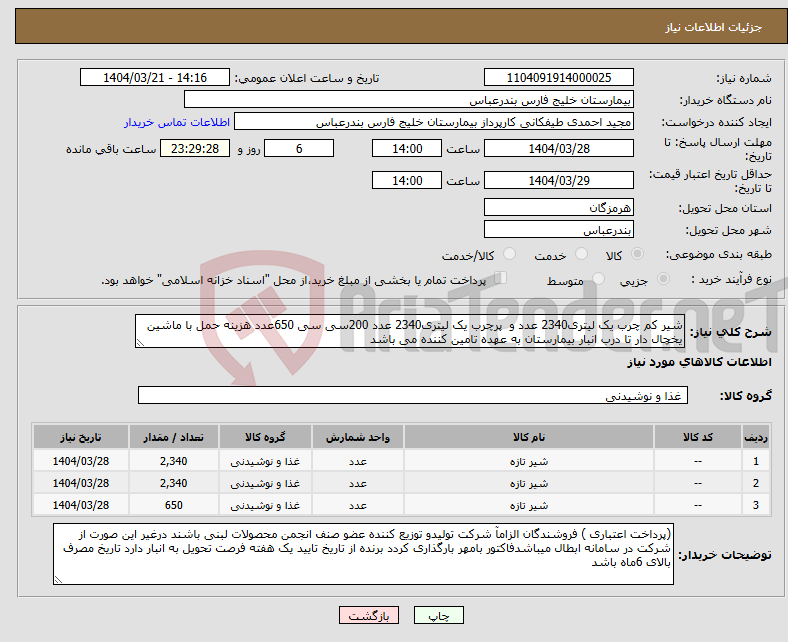The image size is (788, 642).
Task: Select the متوسط purchase type radio
Action: tap(598, 279)
